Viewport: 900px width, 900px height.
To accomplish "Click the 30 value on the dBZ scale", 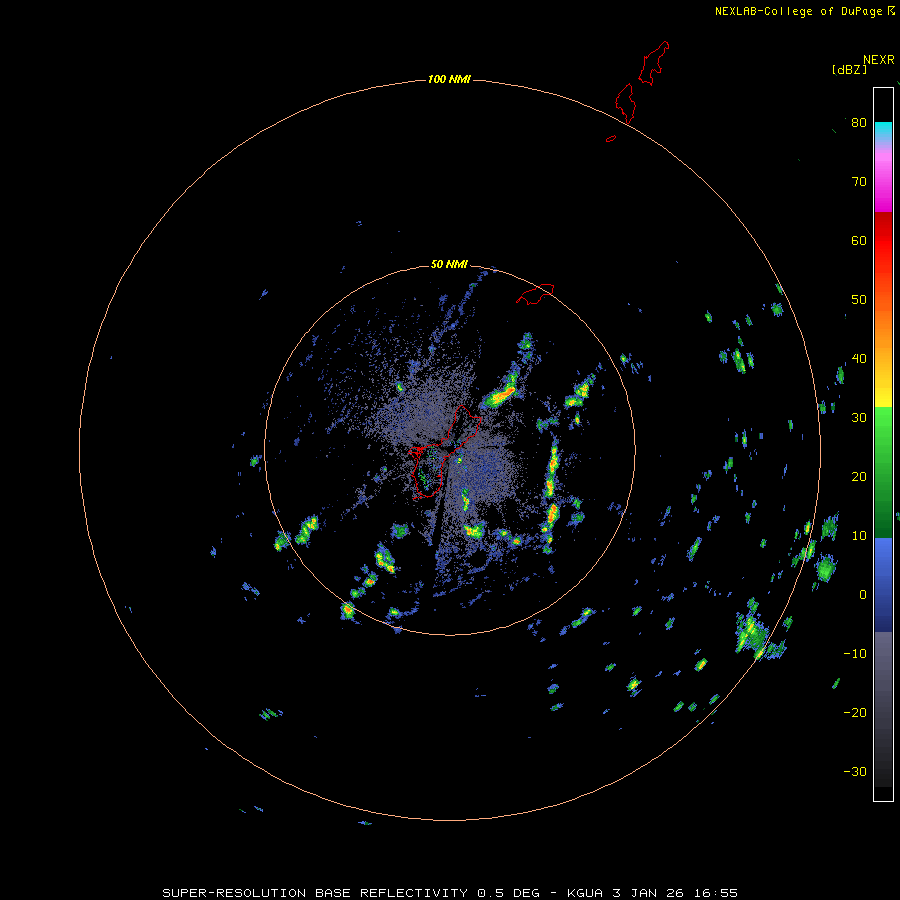I will click(x=859, y=418).
